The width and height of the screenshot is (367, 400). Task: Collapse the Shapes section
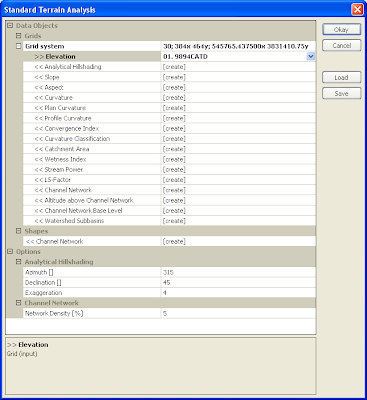pos(19,231)
